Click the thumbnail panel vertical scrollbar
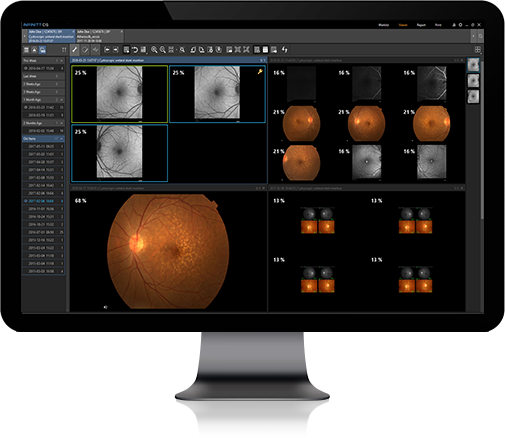 click(x=482, y=140)
